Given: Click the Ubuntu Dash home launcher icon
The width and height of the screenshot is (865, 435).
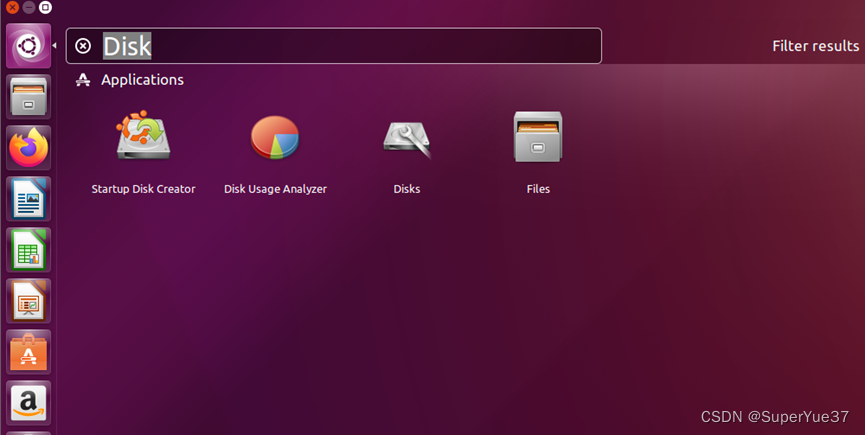Looking at the screenshot, I should 29,46.
